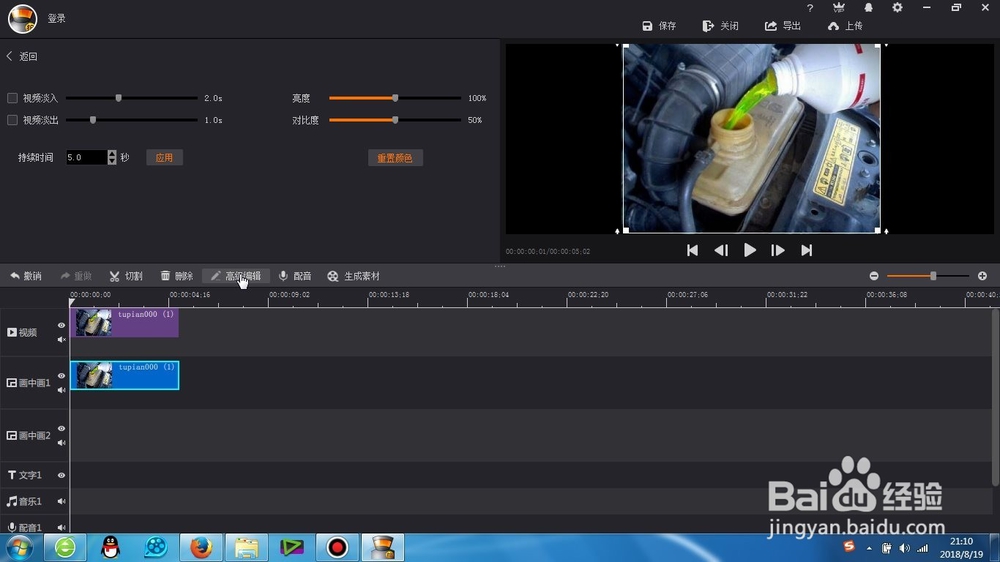Screen dimensions: 1000x562
Task: Zoom in timeline with plus icon
Action: coord(982,276)
